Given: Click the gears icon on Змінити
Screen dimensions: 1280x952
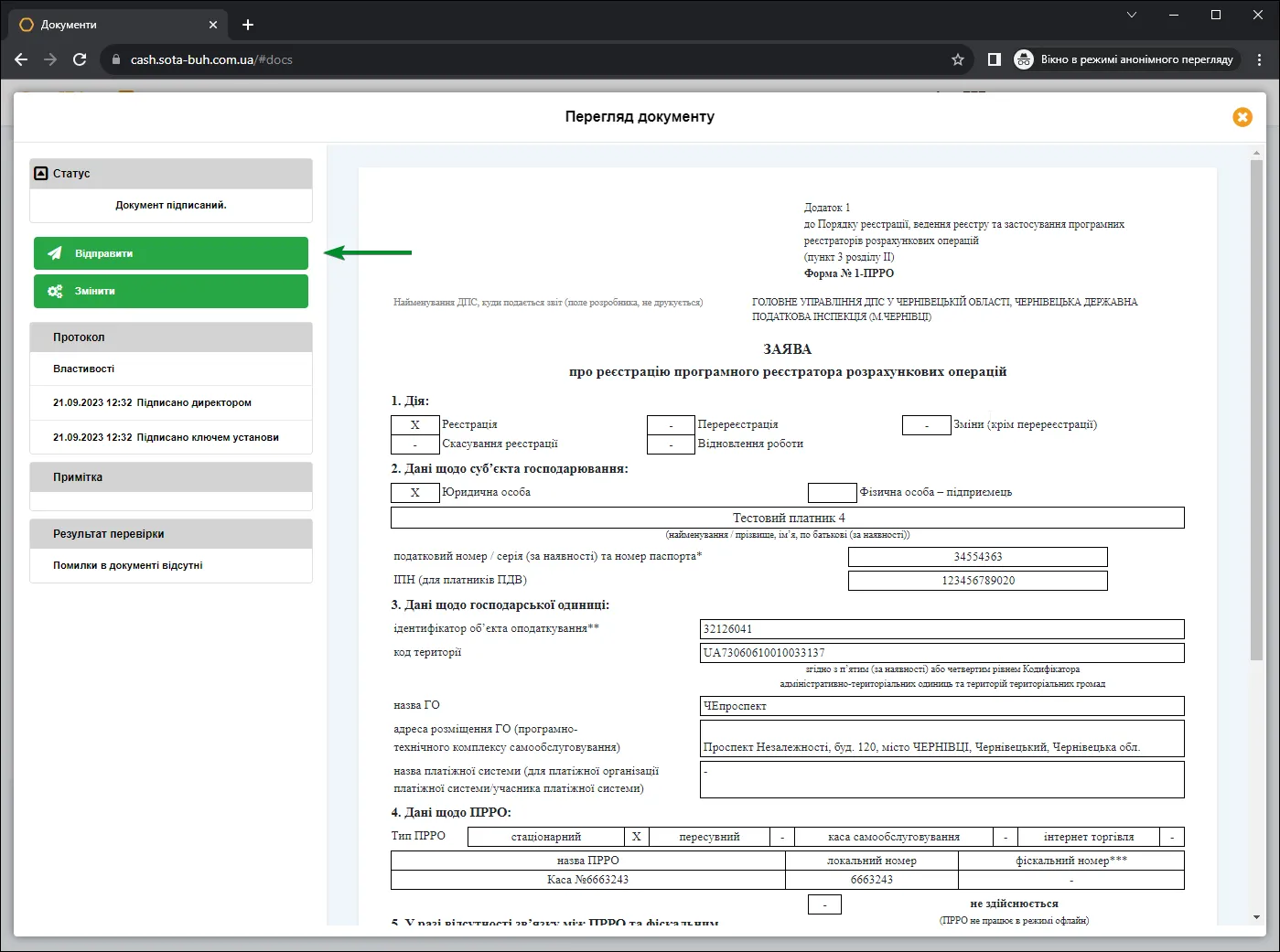Looking at the screenshot, I should pos(55,291).
